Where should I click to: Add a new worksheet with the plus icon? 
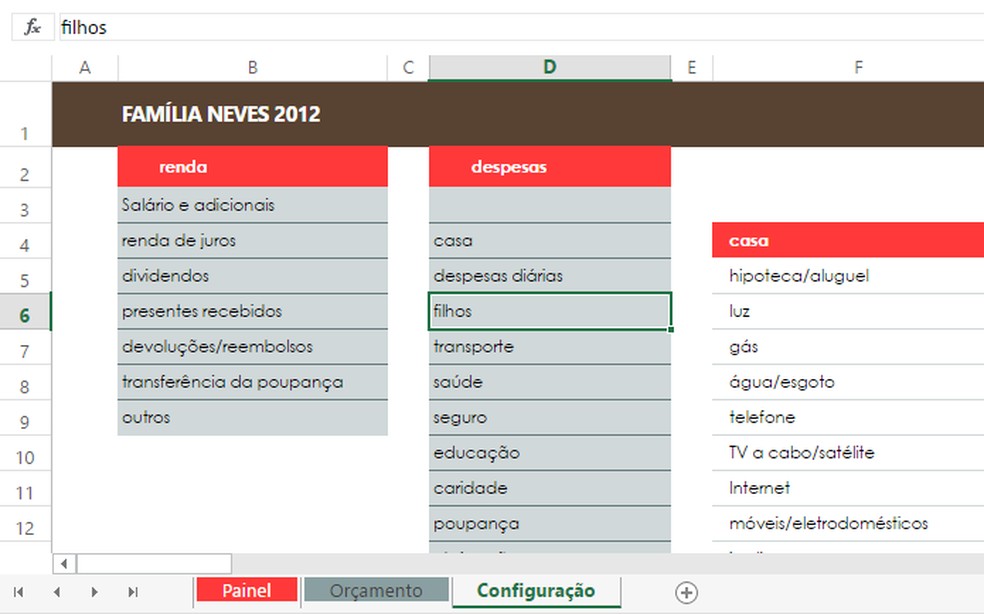687,591
